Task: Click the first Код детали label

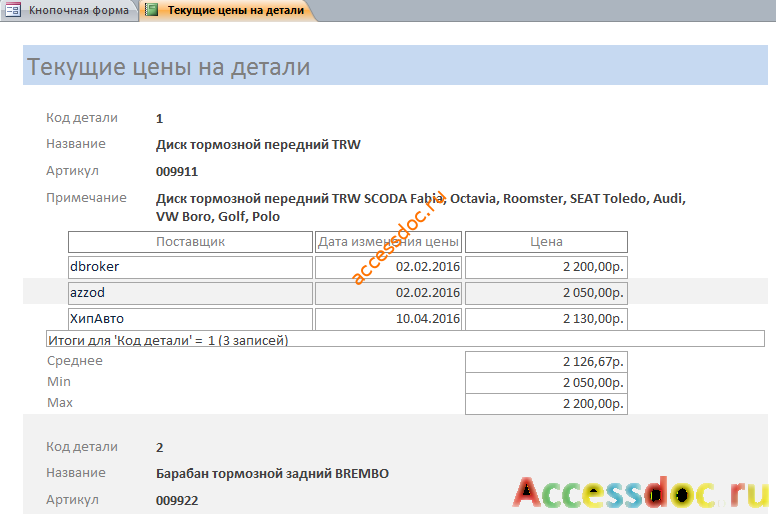Action: pos(82,118)
